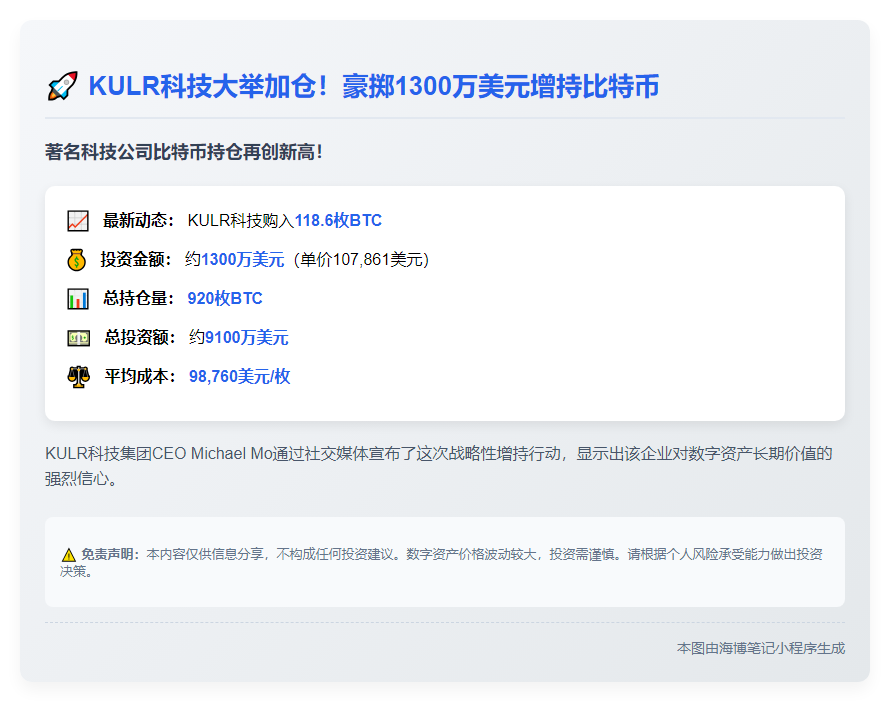Click the subtitle 著名科技公司比特币持仓再创新高!

(x=184, y=152)
